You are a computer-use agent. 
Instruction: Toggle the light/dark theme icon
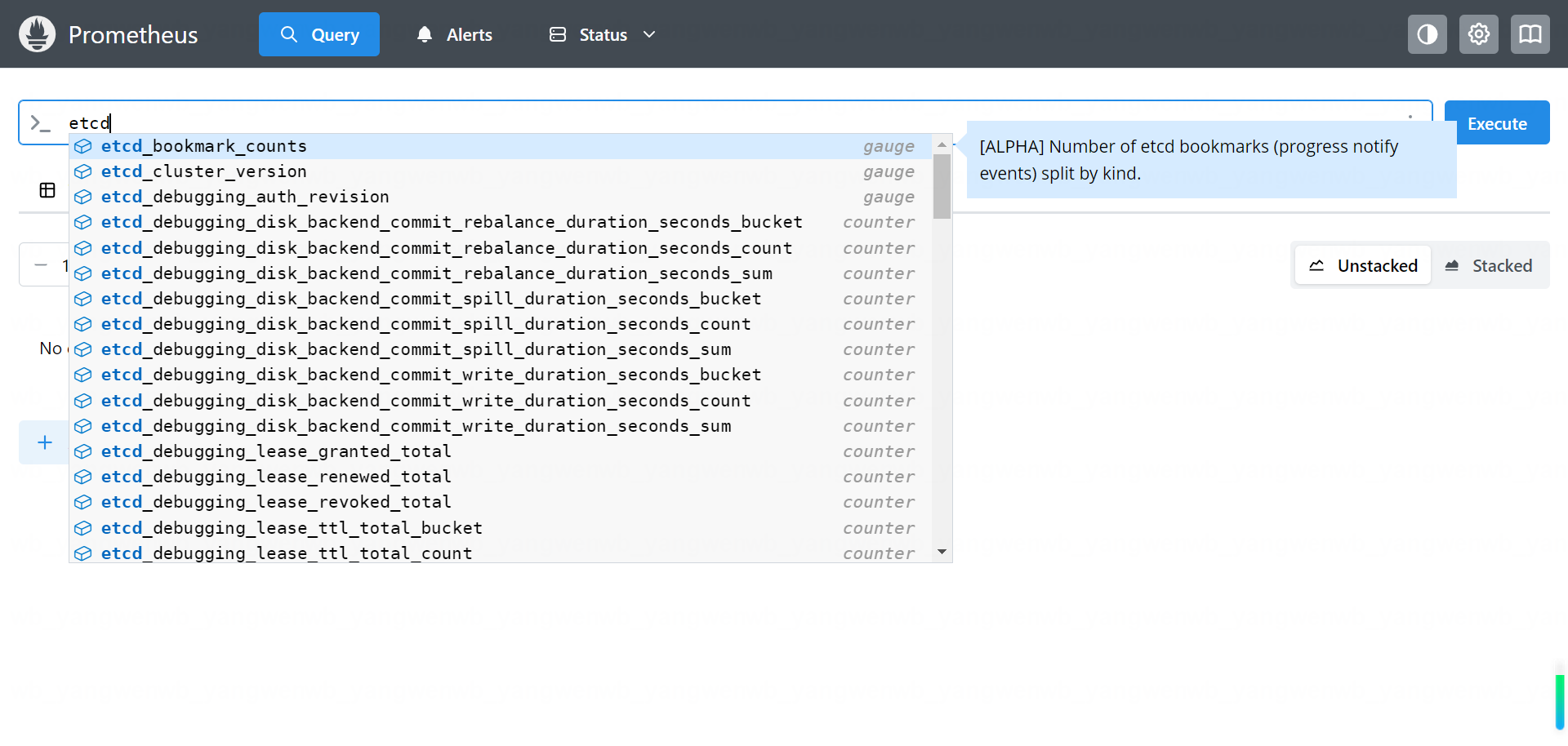coord(1427,34)
